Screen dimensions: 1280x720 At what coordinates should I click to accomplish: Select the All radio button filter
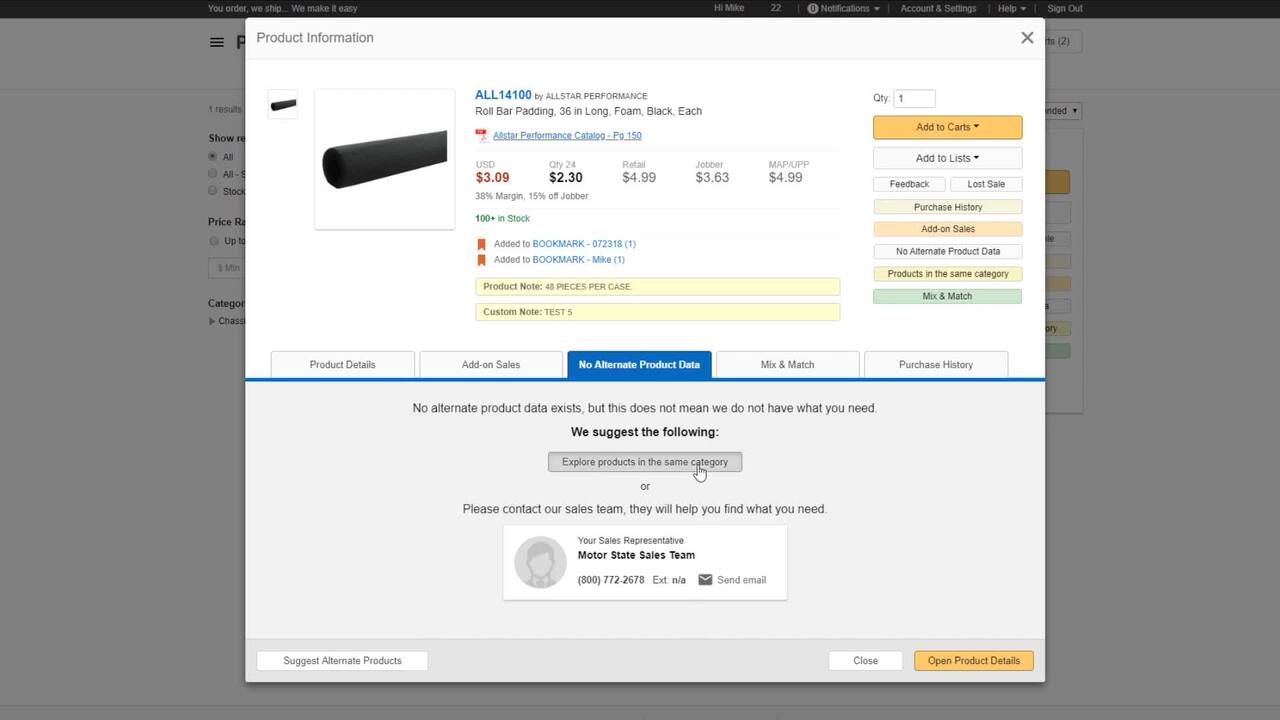click(x=213, y=157)
